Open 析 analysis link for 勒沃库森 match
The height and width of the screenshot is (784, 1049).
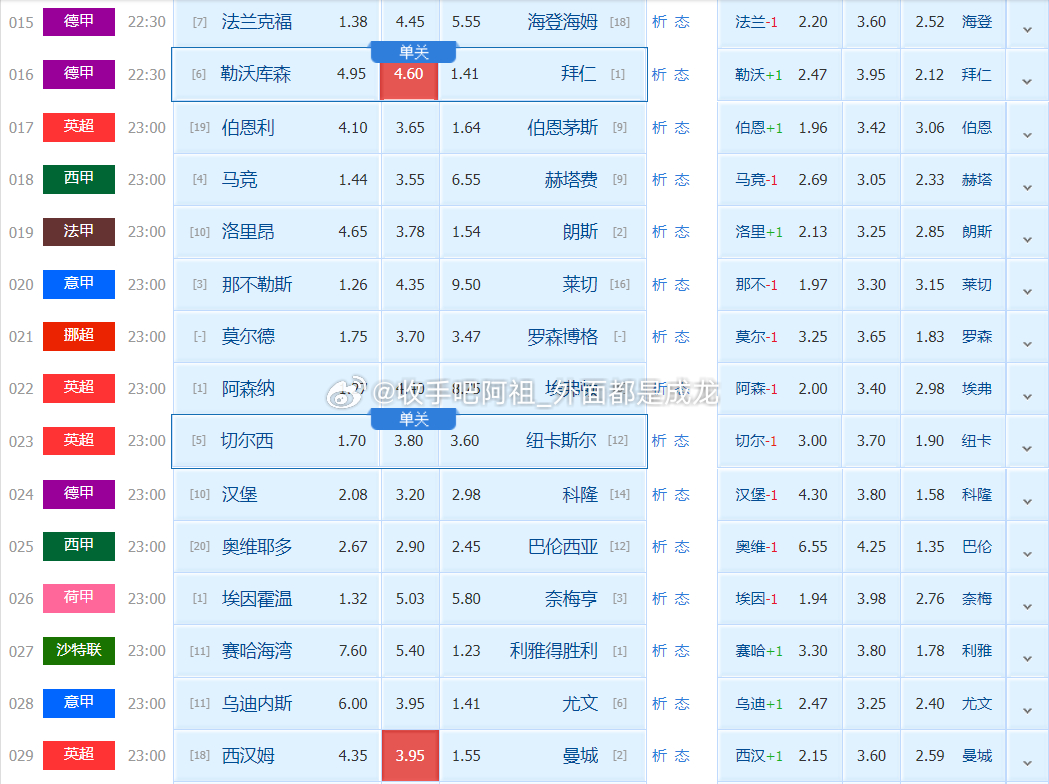(660, 74)
